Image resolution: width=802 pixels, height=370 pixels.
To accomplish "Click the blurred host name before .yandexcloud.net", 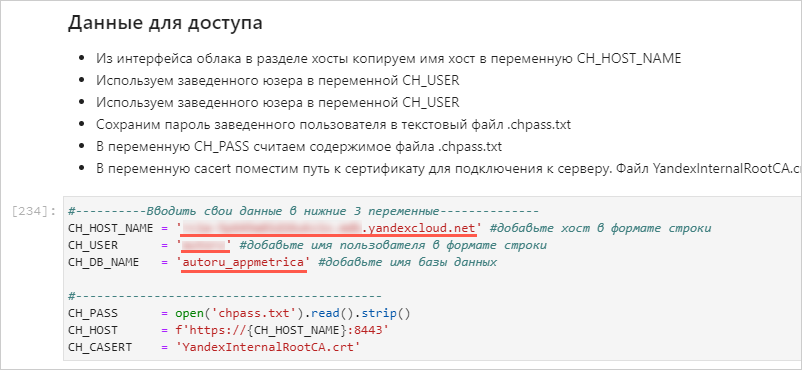I will coord(272,228).
